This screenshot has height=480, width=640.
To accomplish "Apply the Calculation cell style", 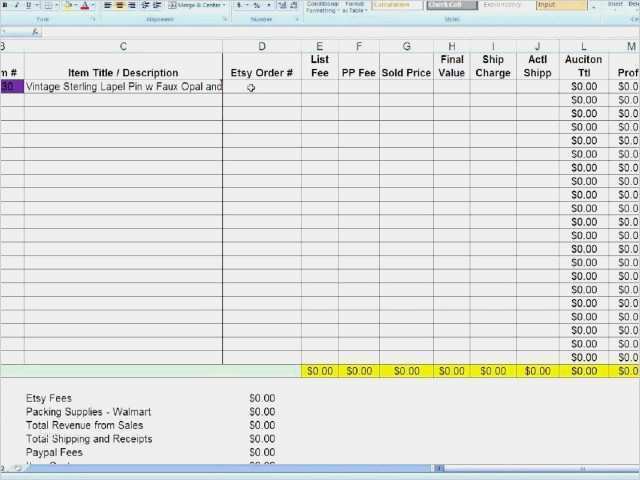I will 397,5.
